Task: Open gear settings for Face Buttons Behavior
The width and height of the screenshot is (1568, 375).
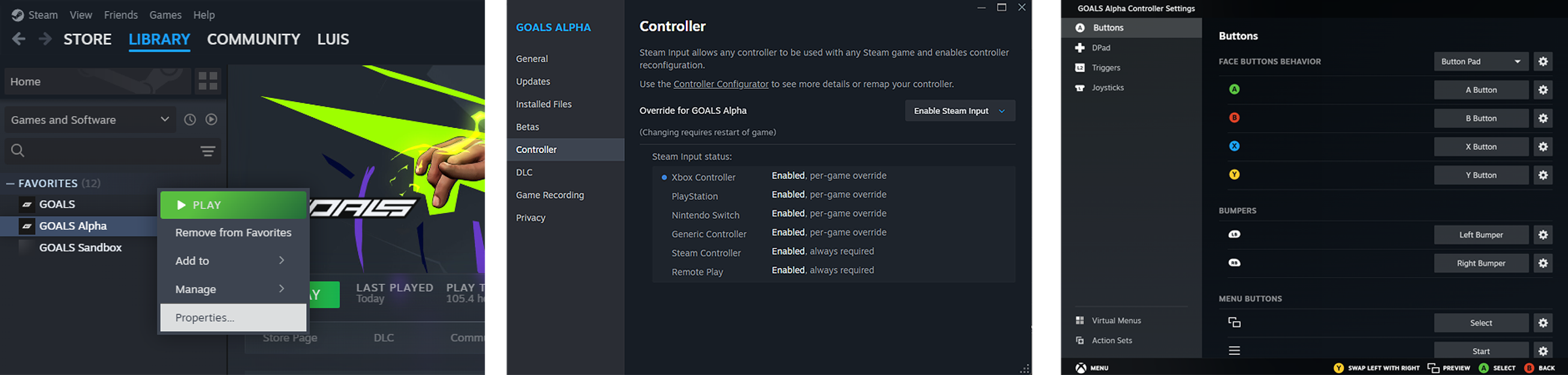Action: (1543, 61)
